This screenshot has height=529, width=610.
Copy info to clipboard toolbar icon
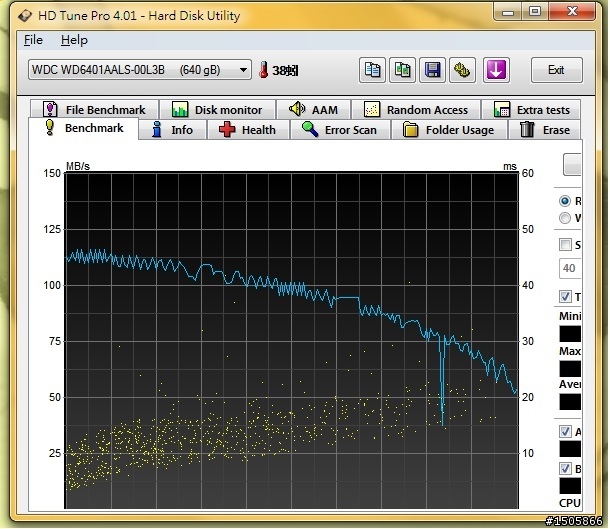tap(372, 70)
